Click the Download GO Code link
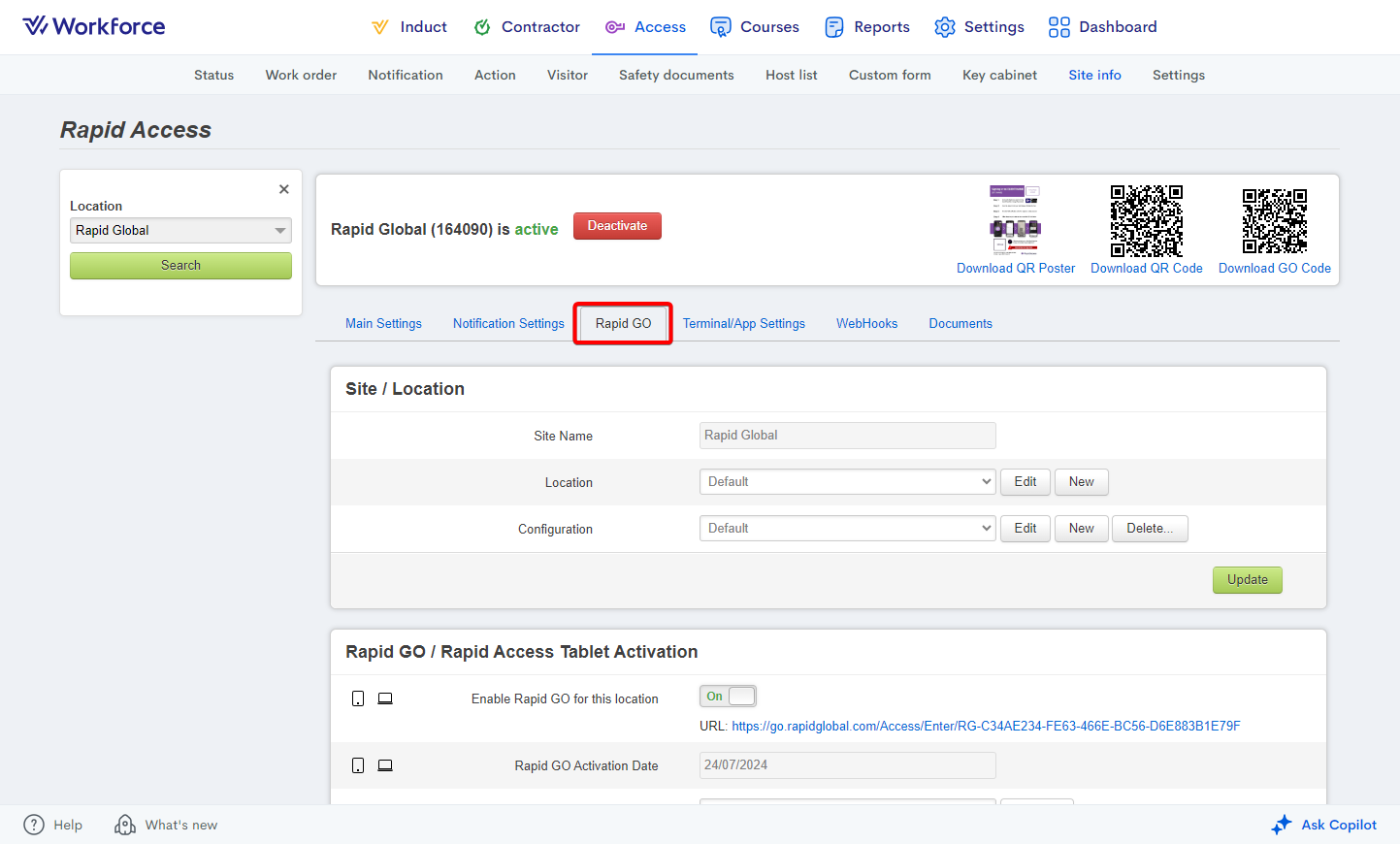 tap(1275, 269)
